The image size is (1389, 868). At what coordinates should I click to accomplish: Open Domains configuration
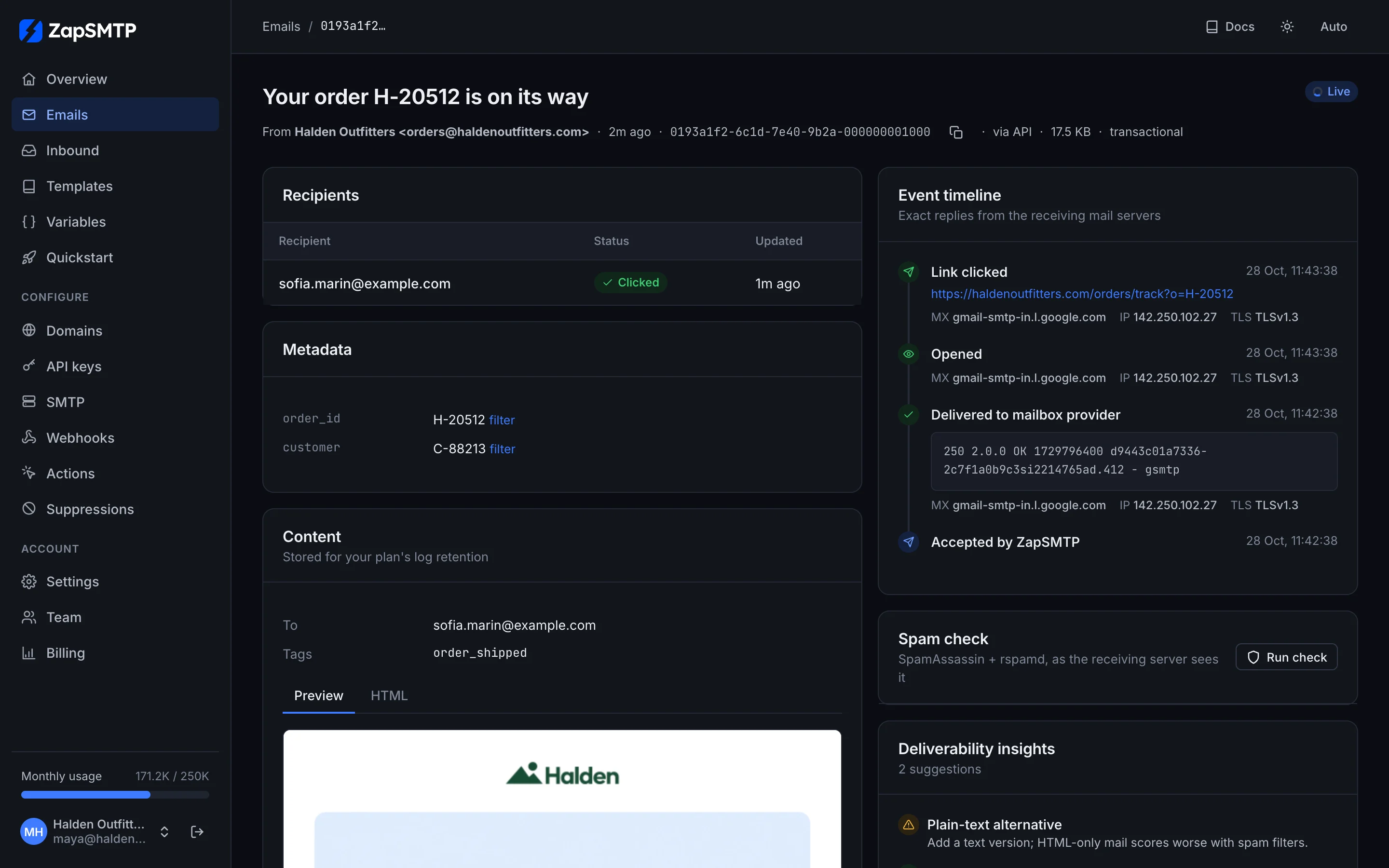(115, 331)
